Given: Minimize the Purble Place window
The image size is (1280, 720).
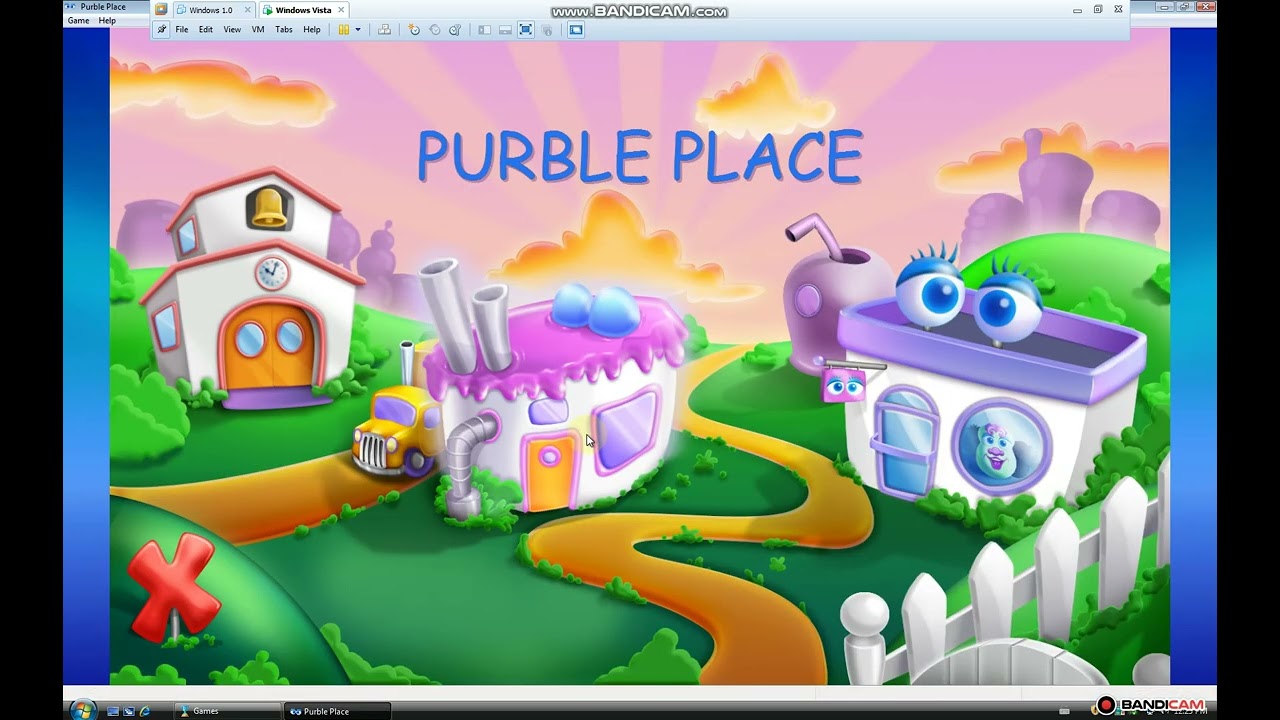Looking at the screenshot, I should click(x=1166, y=7).
